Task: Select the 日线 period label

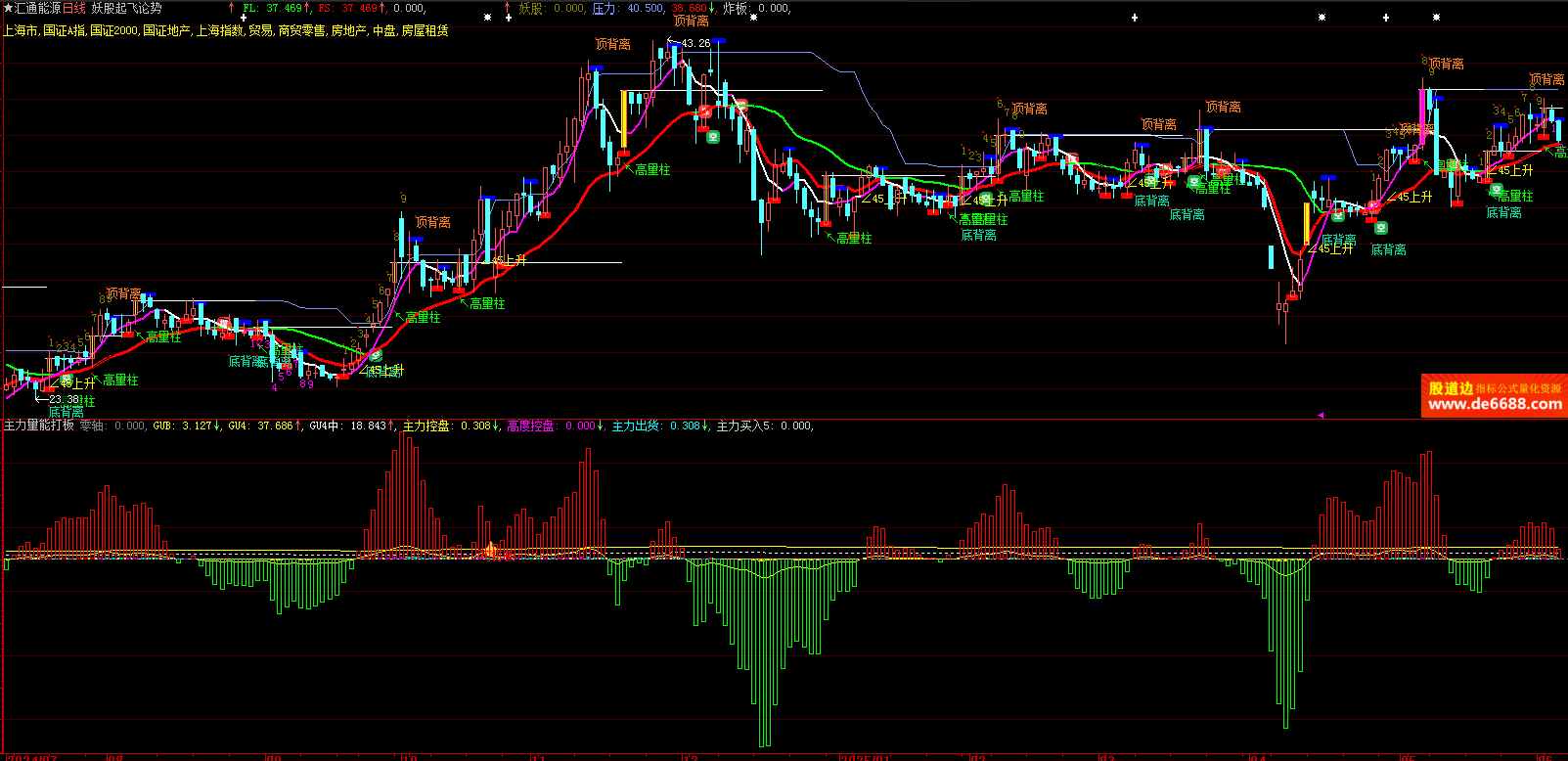Action: tap(74, 8)
